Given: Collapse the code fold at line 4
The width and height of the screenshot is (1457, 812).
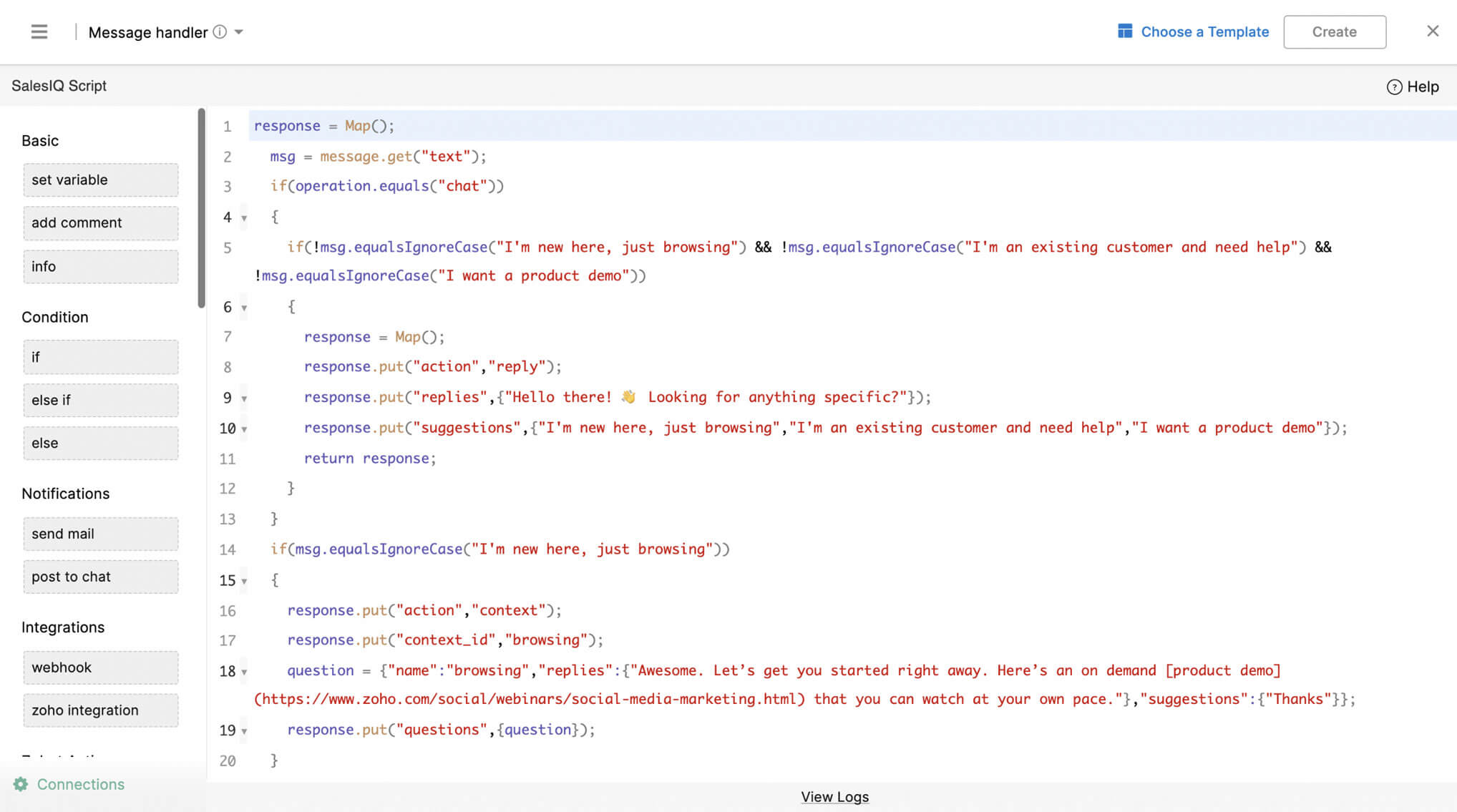Looking at the screenshot, I should point(244,217).
